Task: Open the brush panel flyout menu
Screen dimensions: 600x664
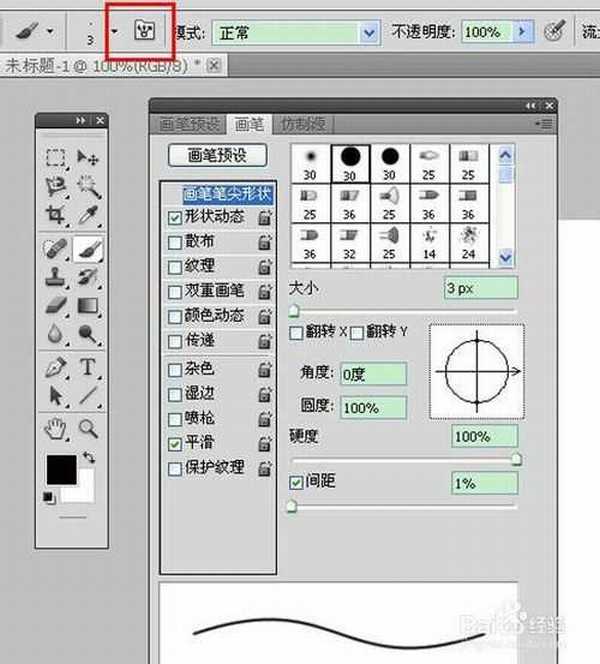Action: (544, 124)
